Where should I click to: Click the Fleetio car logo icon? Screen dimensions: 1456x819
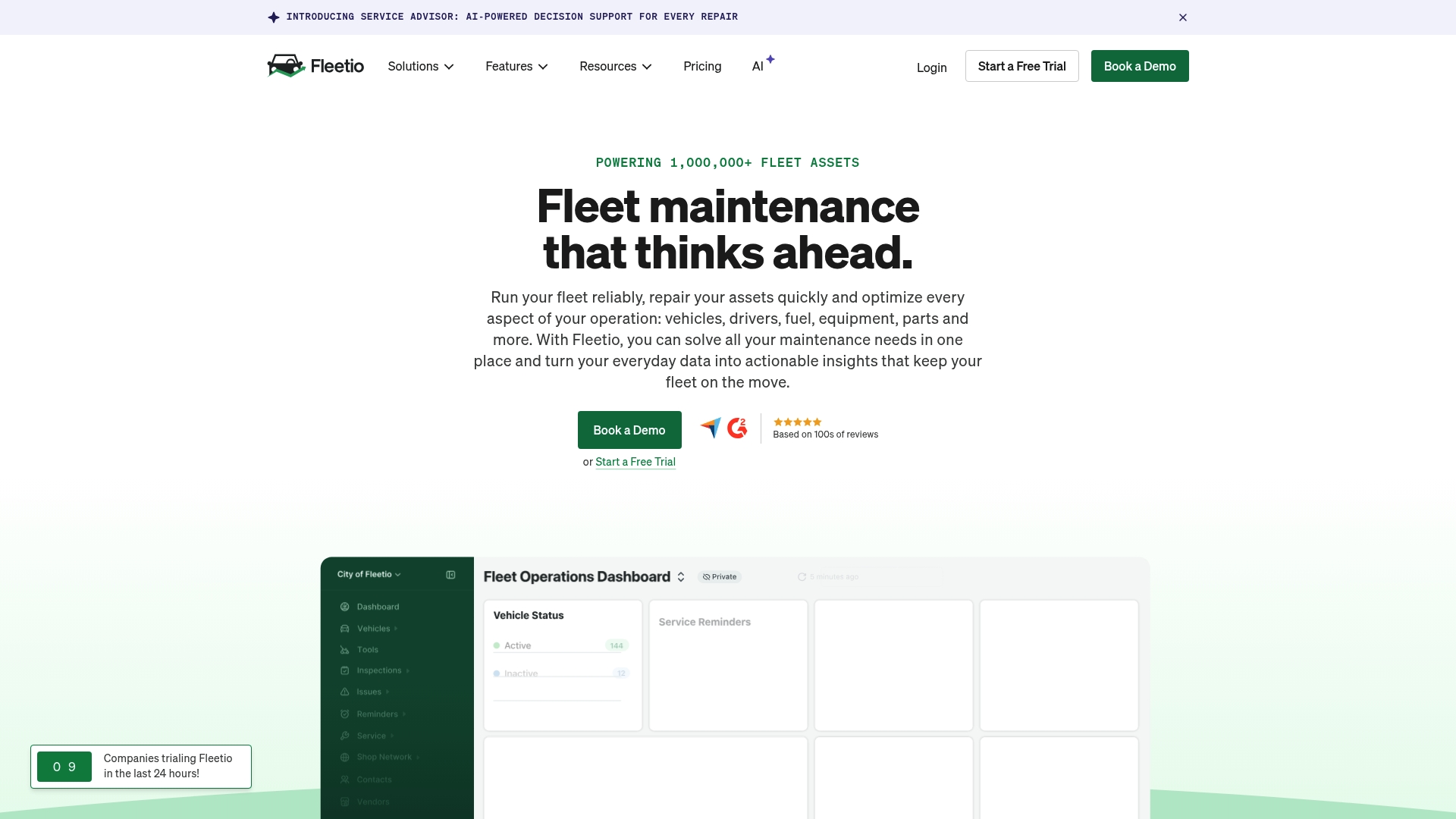(286, 66)
